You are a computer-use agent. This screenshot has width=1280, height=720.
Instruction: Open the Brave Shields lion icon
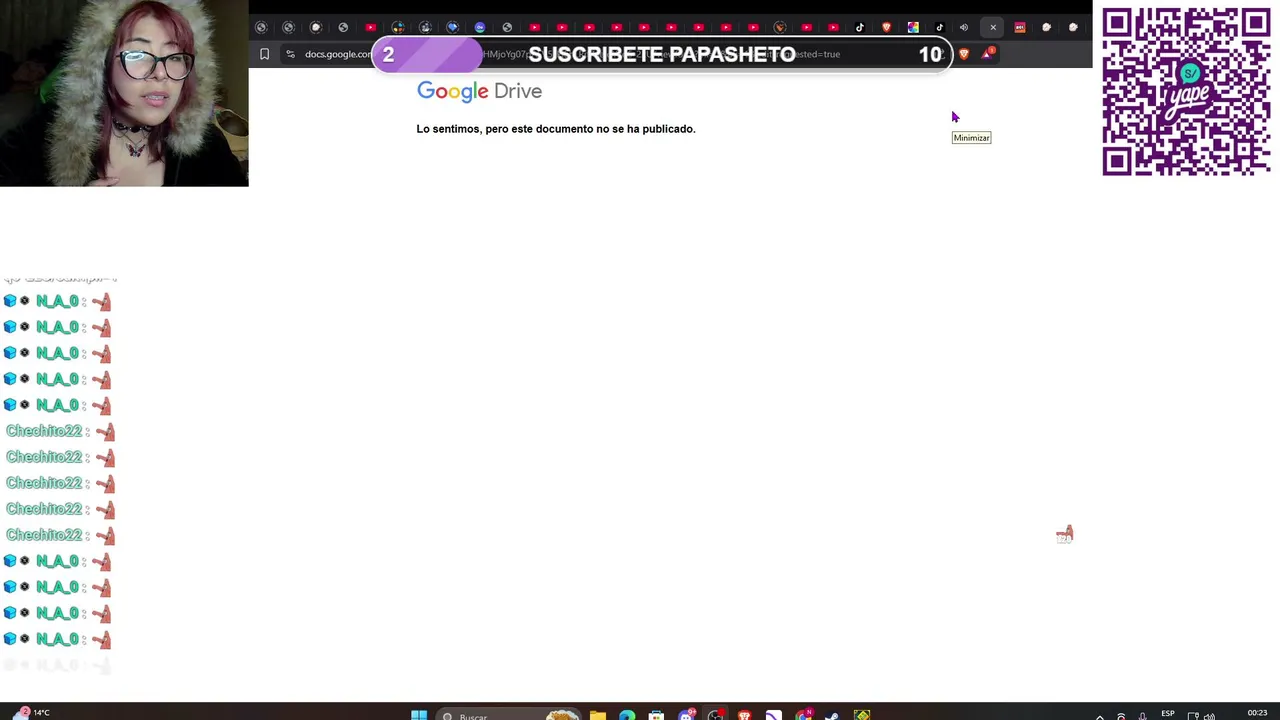(x=964, y=54)
